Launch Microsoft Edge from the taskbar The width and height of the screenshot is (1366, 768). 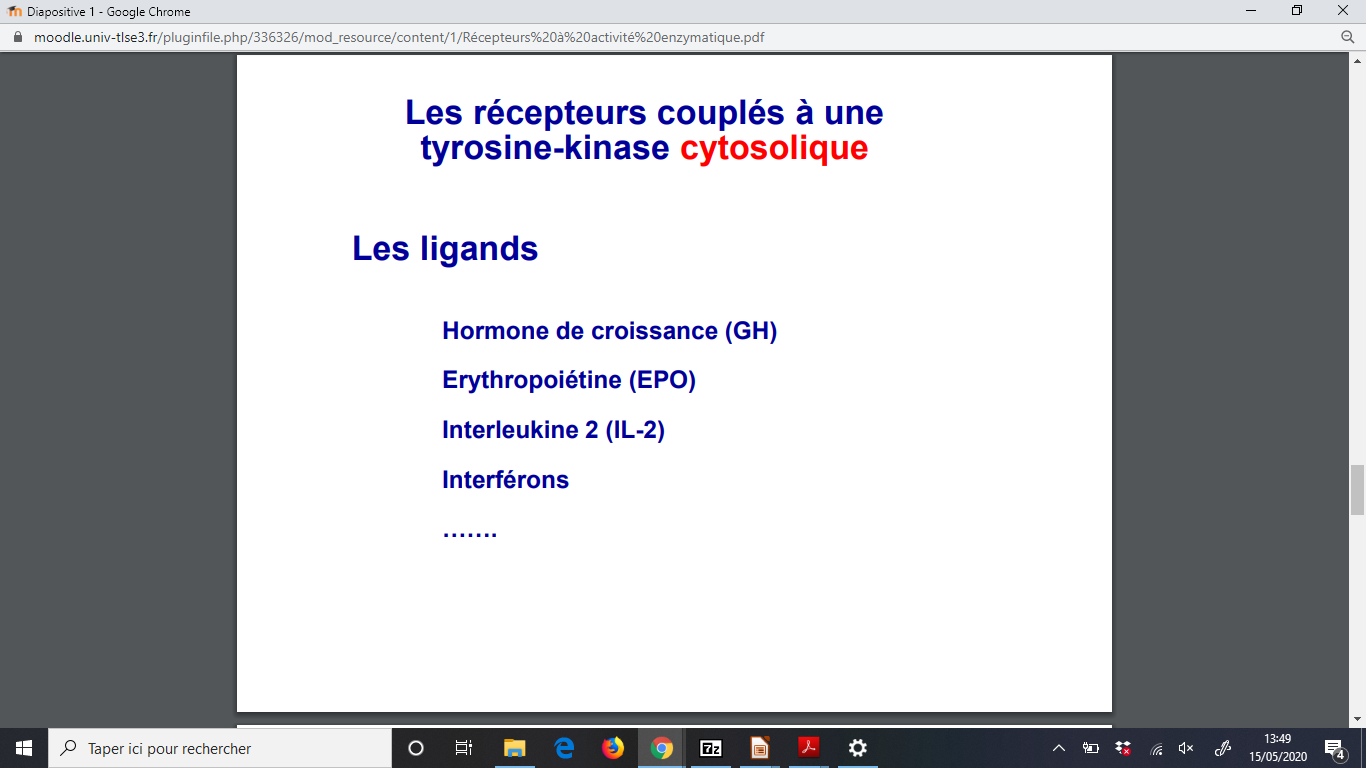564,748
